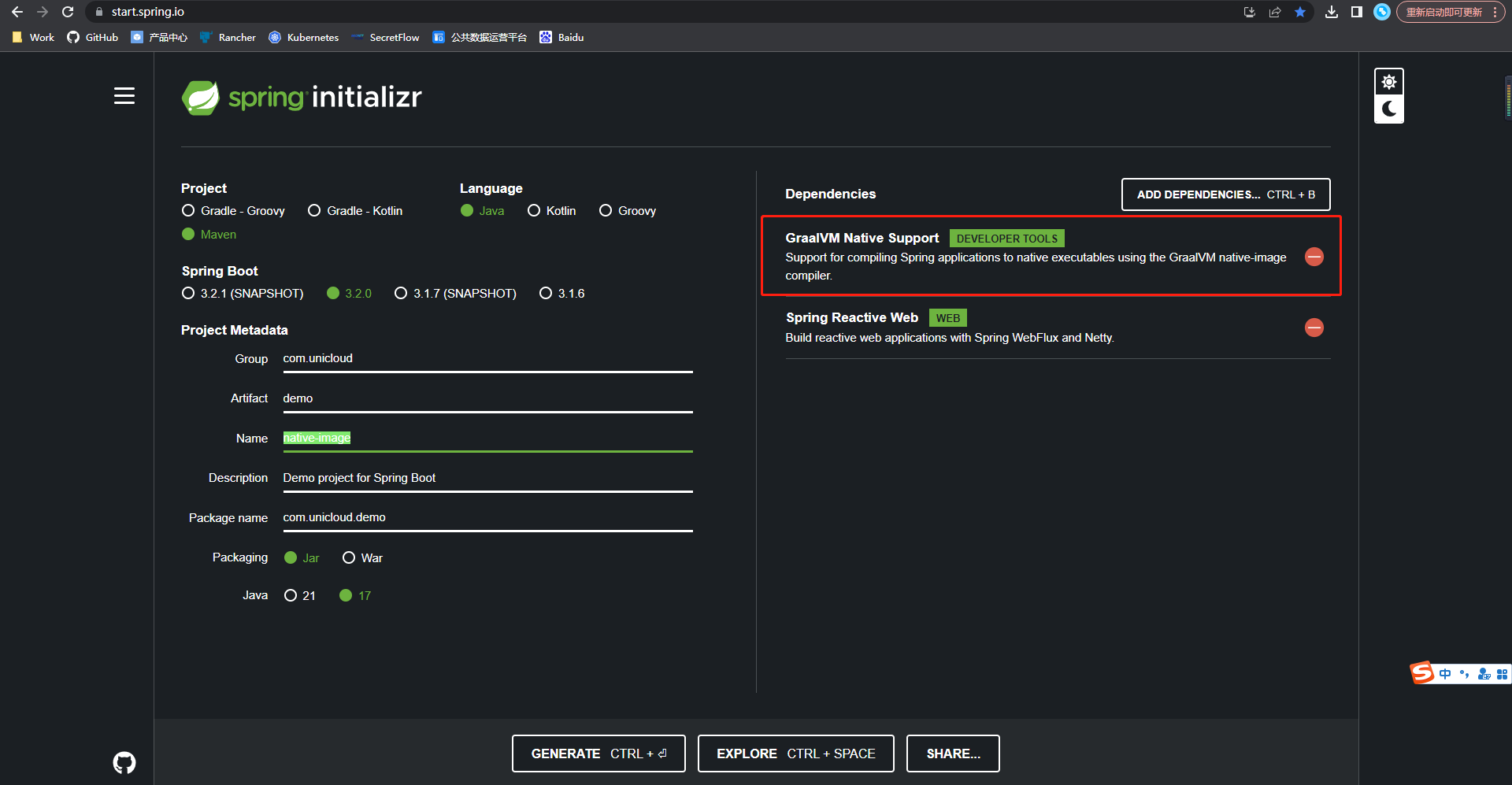
Task: Click Add Dependencies button
Action: tap(1226, 194)
